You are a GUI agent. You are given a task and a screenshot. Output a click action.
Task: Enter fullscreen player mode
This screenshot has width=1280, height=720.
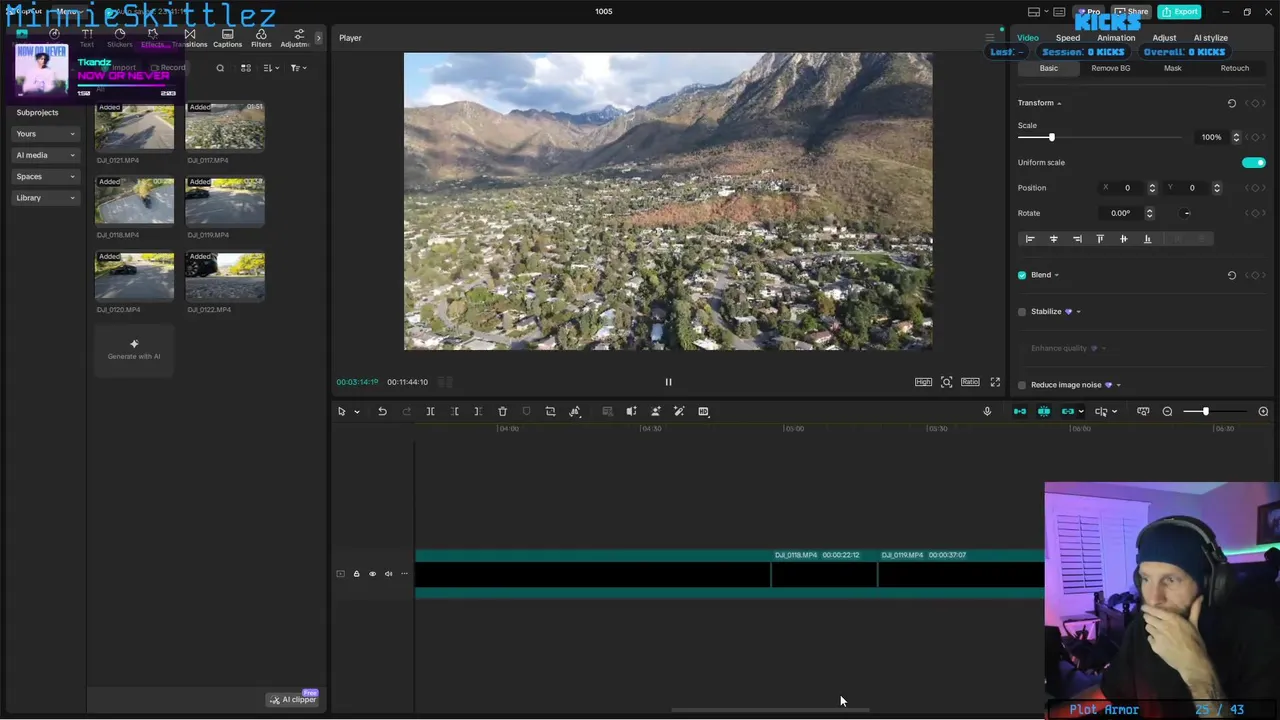(995, 382)
